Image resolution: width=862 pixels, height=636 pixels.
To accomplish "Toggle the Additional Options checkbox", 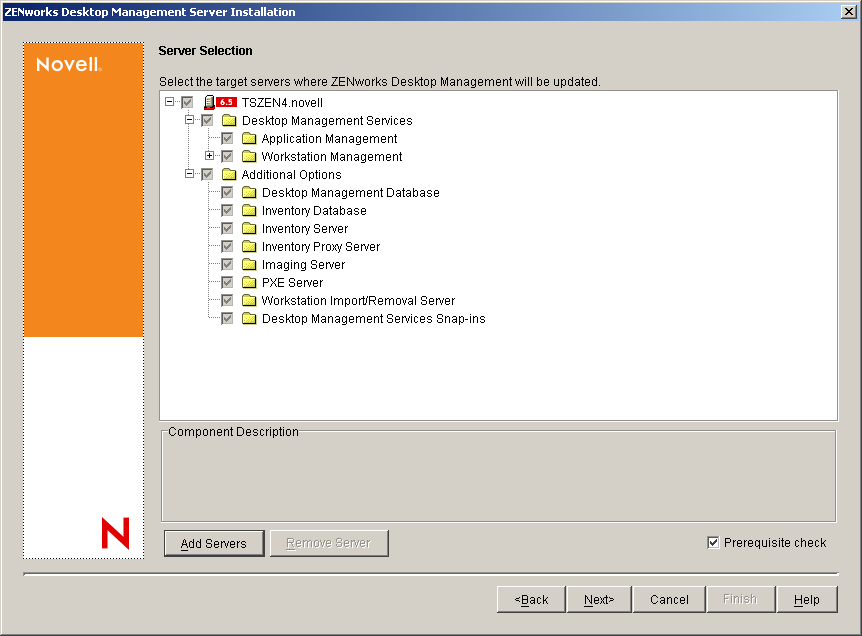I will point(207,175).
